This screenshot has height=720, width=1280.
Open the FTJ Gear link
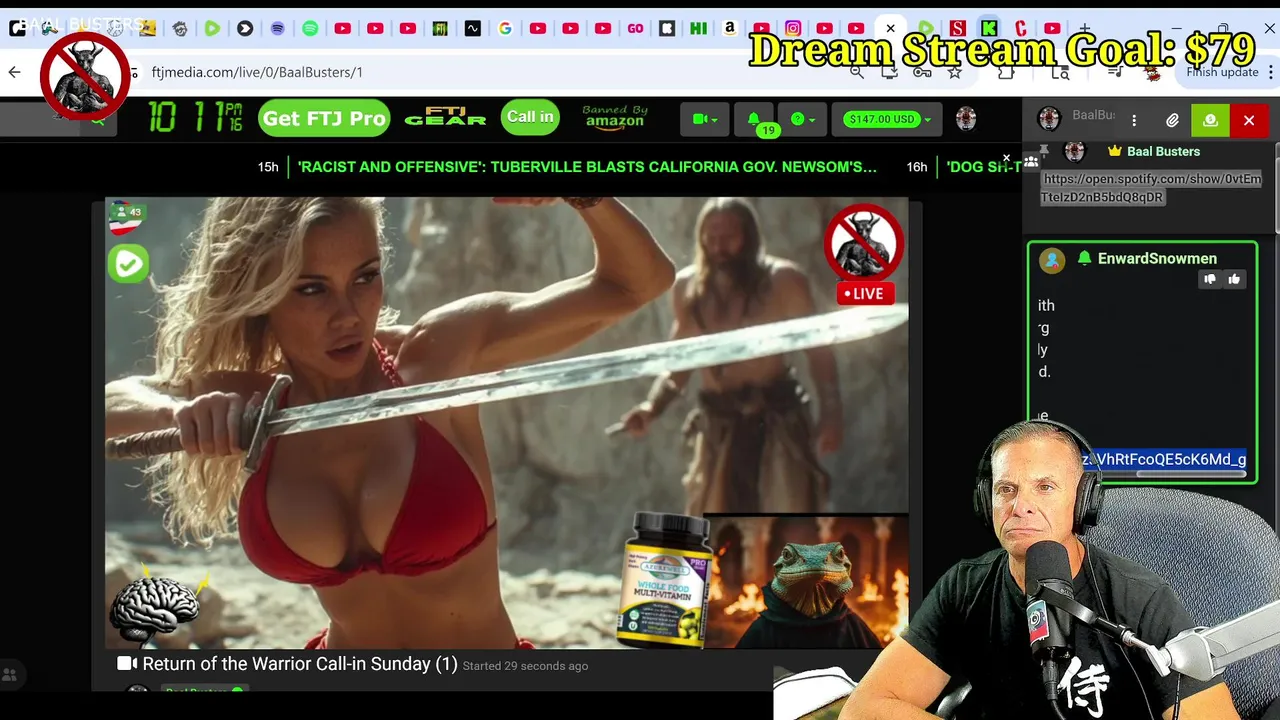445,118
